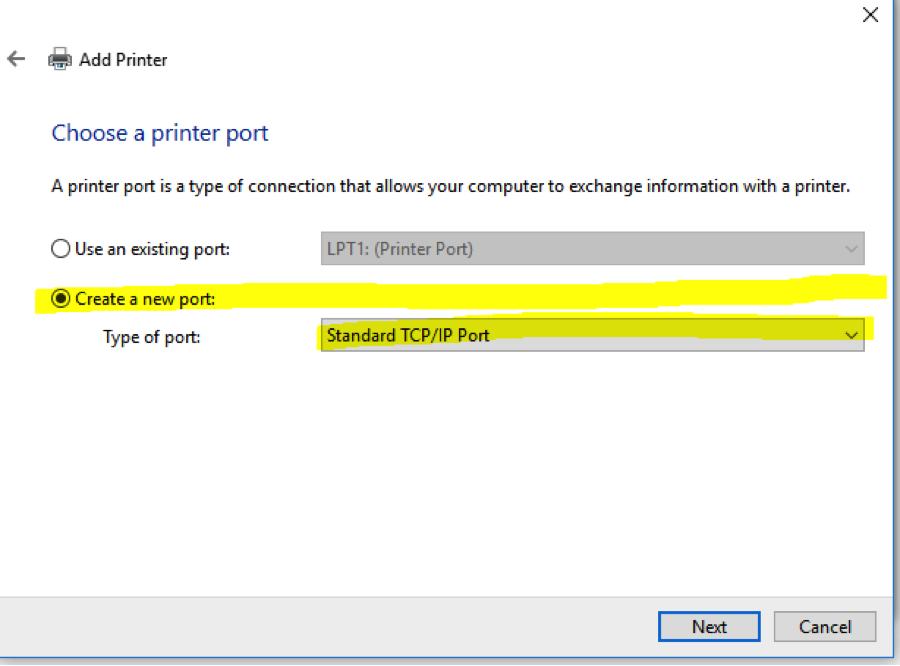Click the 'Use an existing port:' label text

click(152, 249)
